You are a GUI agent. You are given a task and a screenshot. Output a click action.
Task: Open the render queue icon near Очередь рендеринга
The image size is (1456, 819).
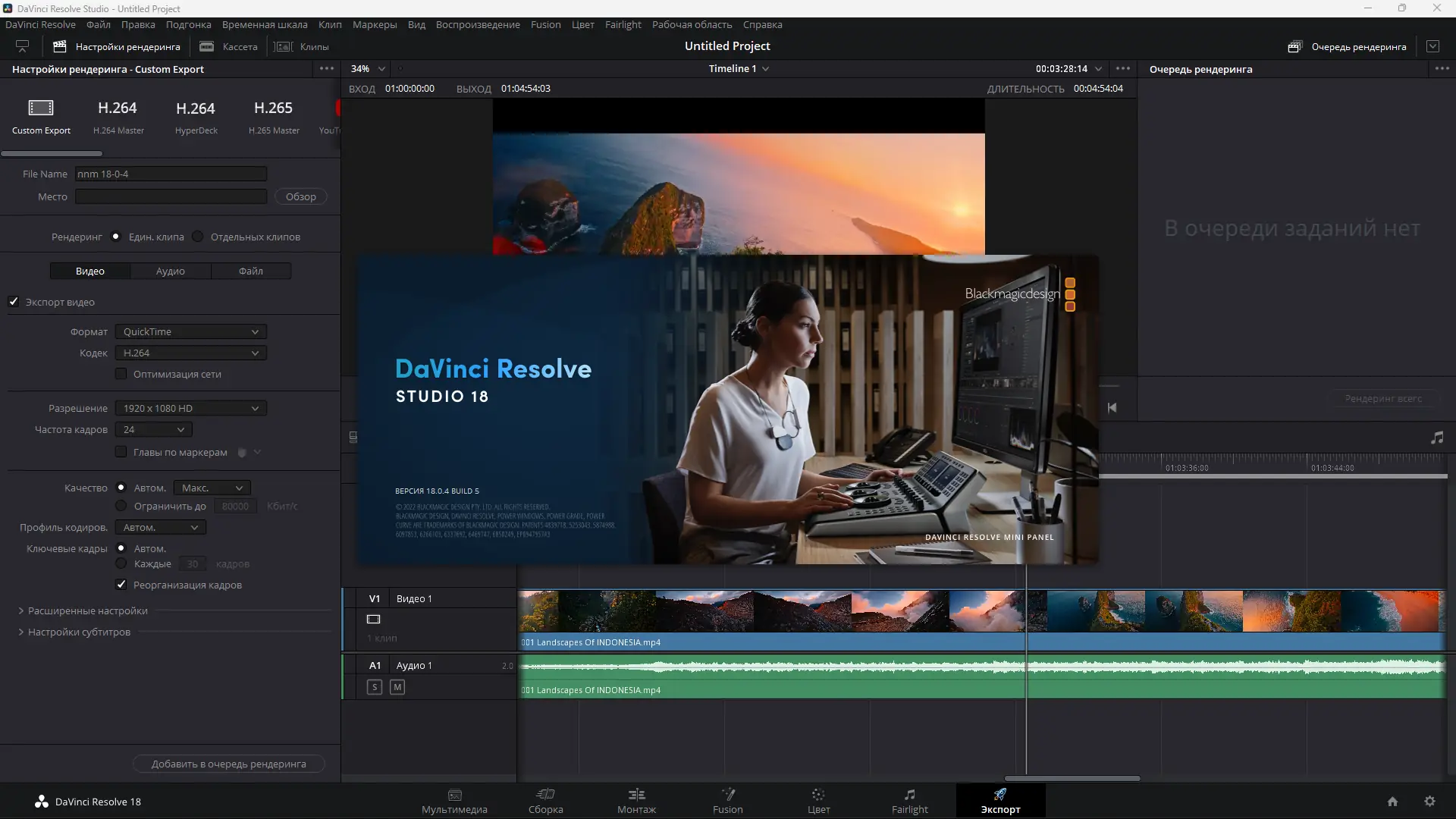[1294, 46]
